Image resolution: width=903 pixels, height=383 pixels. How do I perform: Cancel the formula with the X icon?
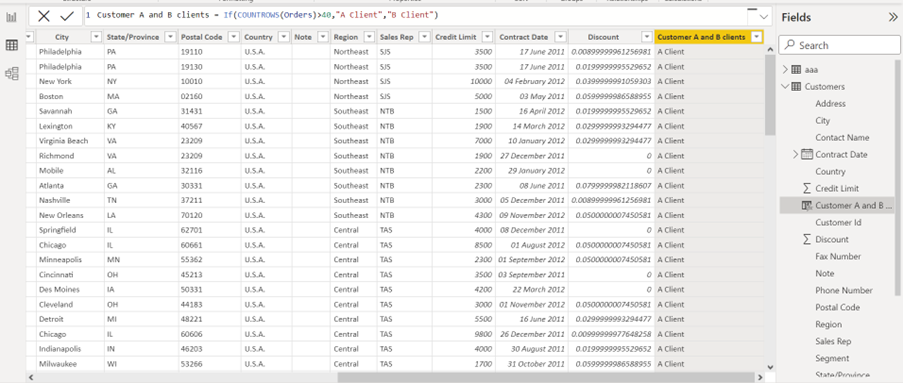(x=44, y=16)
